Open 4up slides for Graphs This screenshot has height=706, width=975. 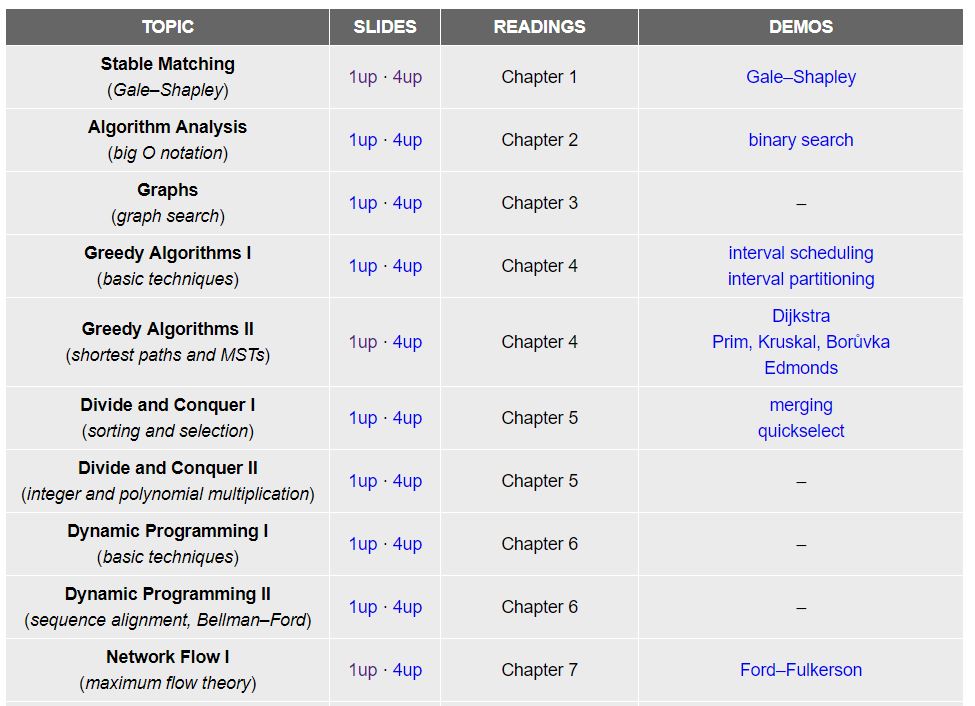click(x=407, y=203)
